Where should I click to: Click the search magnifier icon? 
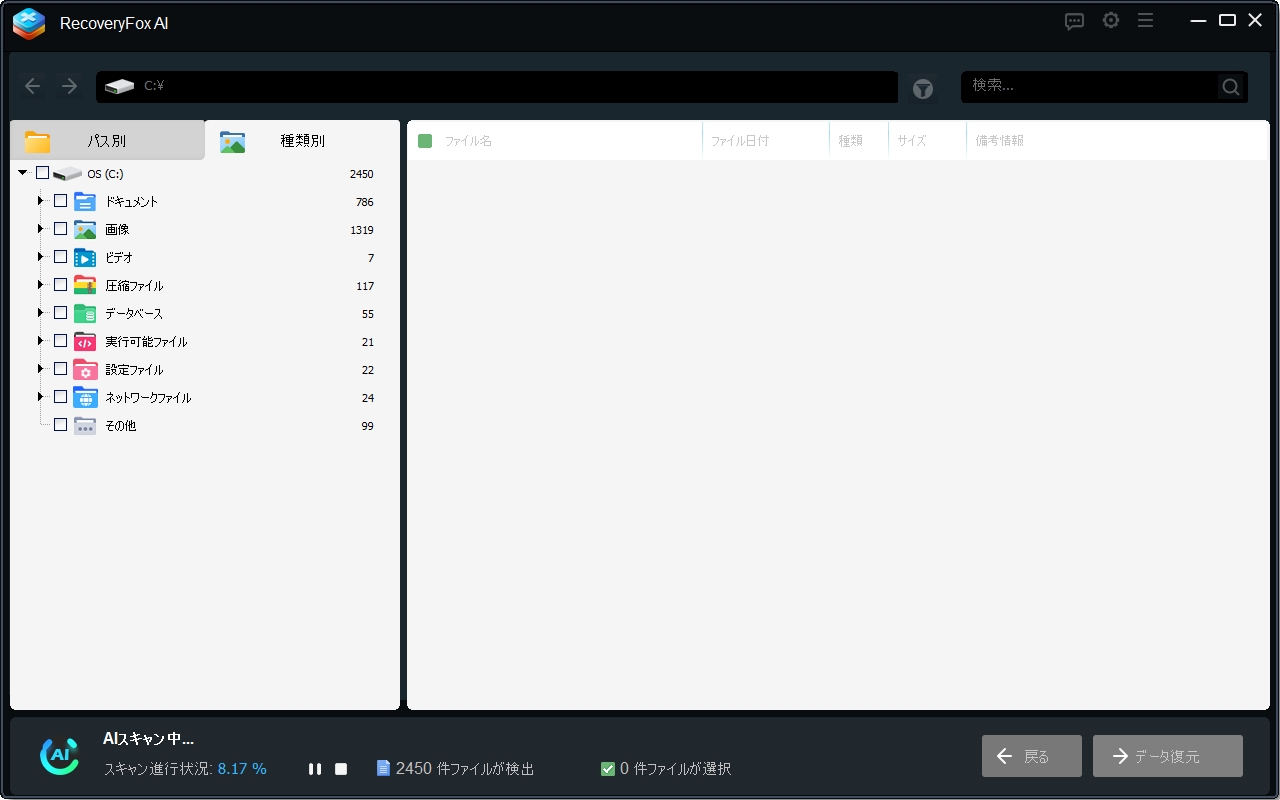(x=1231, y=87)
